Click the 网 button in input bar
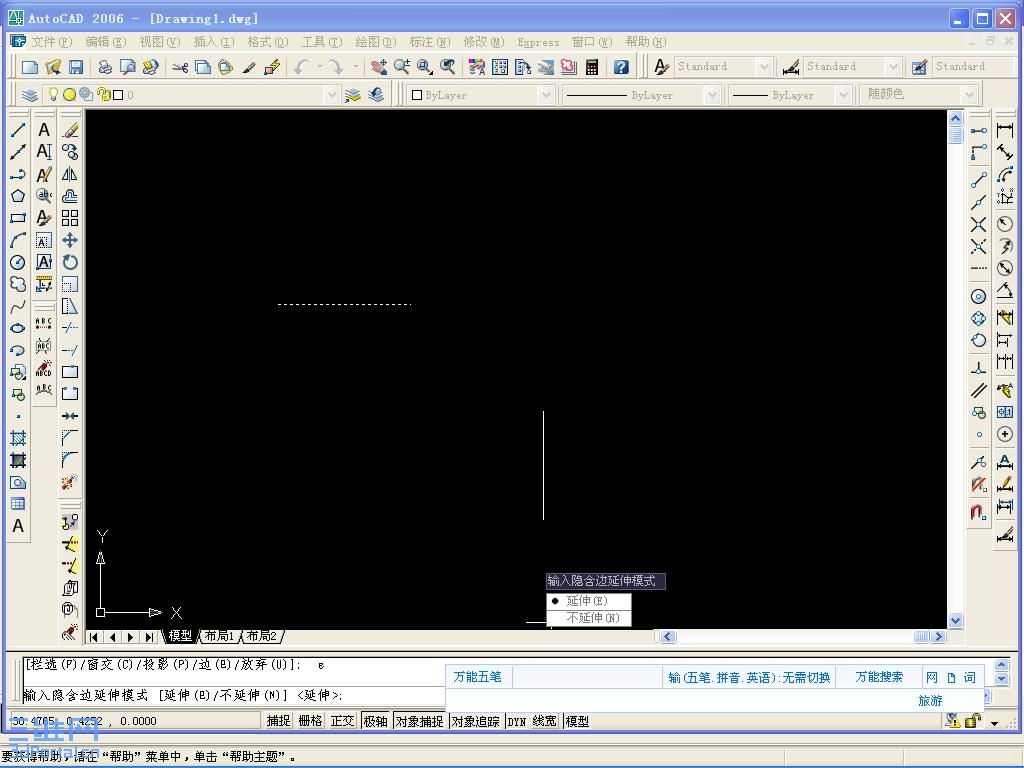This screenshot has width=1024, height=768. click(932, 677)
